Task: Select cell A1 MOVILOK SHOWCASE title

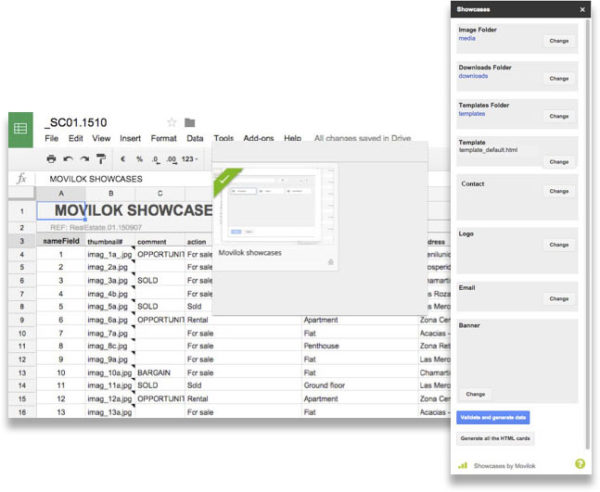Action: [61, 211]
